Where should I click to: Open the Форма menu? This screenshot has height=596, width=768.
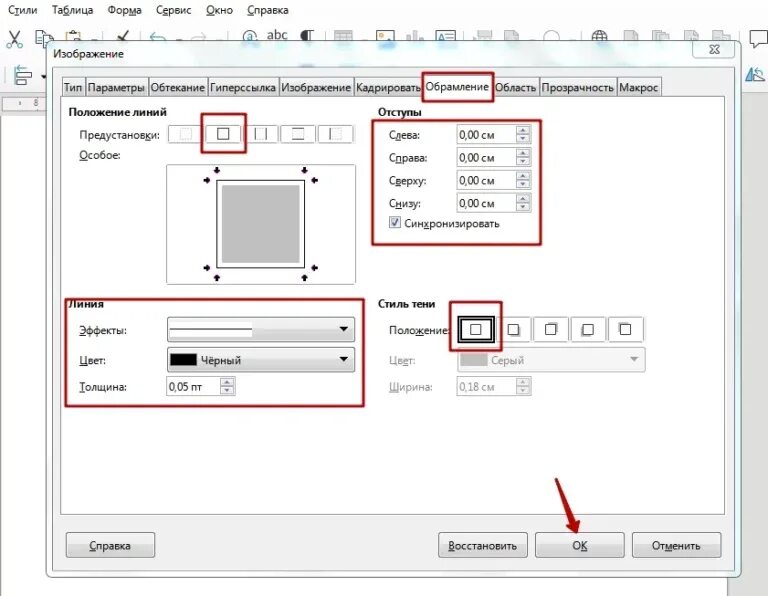coord(124,10)
